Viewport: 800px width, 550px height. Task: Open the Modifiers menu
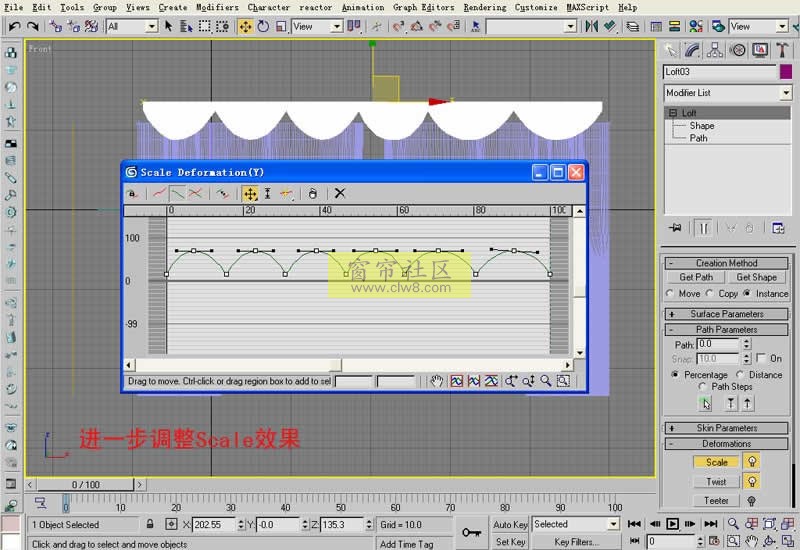217,7
